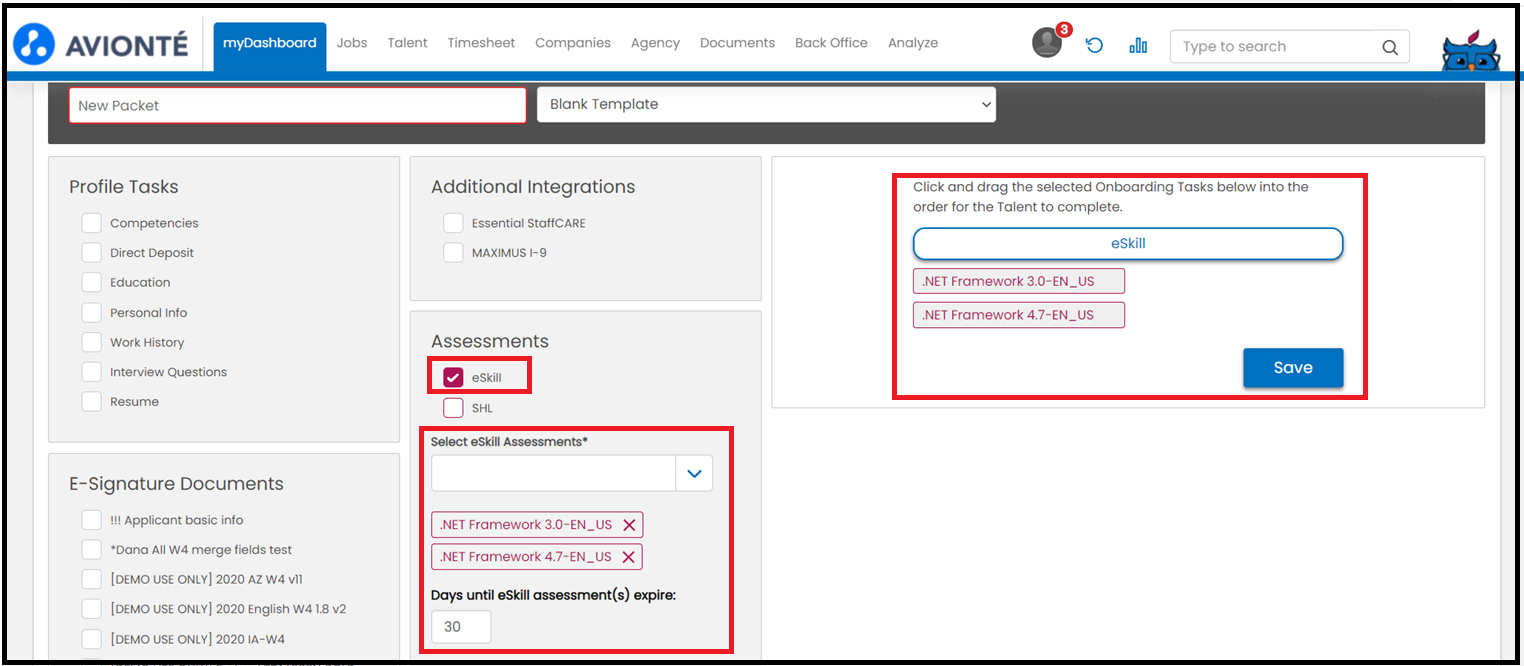Click the owl mascot icon

(1470, 52)
